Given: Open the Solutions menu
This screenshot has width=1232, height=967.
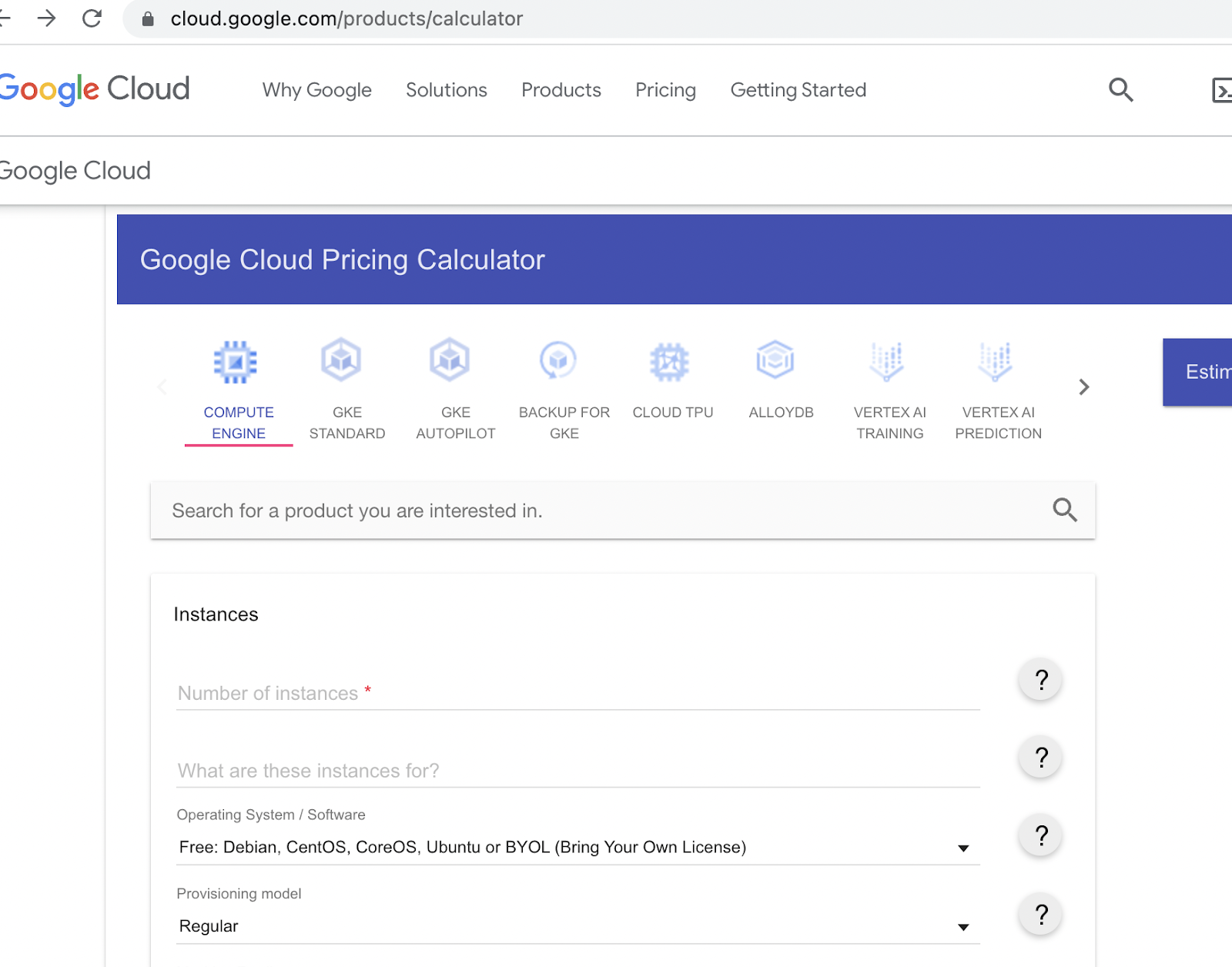Looking at the screenshot, I should [x=447, y=90].
